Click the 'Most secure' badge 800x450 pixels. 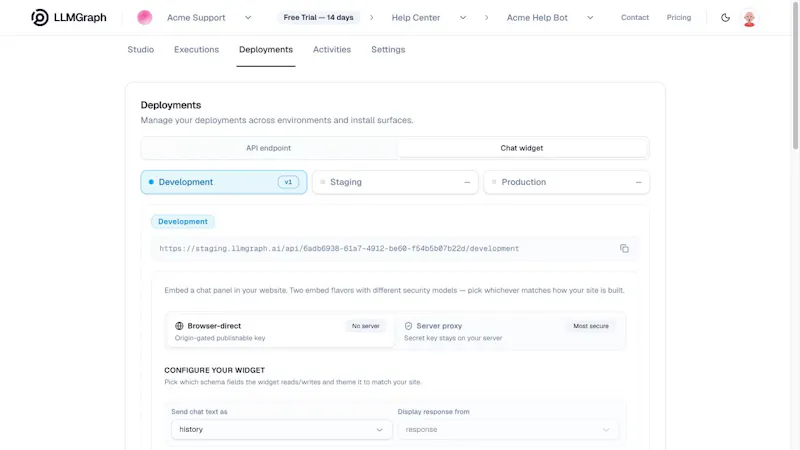(x=591, y=326)
